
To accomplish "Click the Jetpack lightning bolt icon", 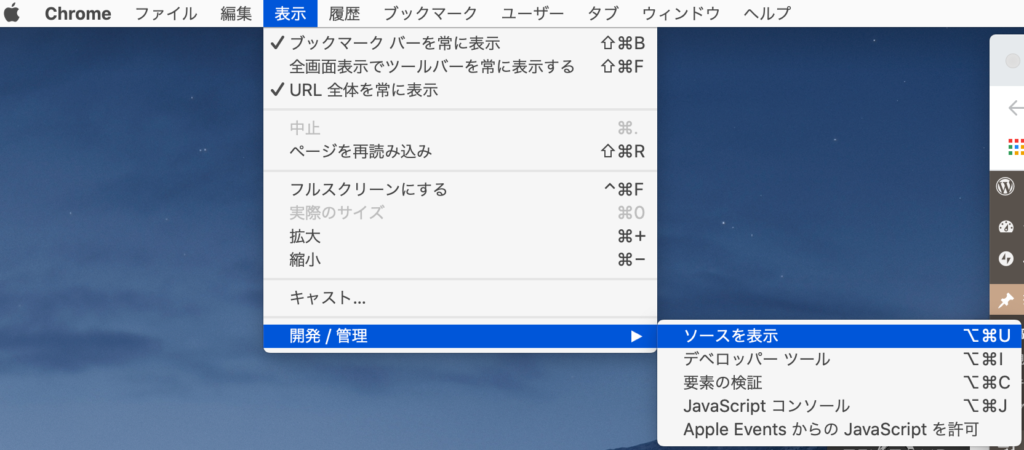I will 1006,258.
